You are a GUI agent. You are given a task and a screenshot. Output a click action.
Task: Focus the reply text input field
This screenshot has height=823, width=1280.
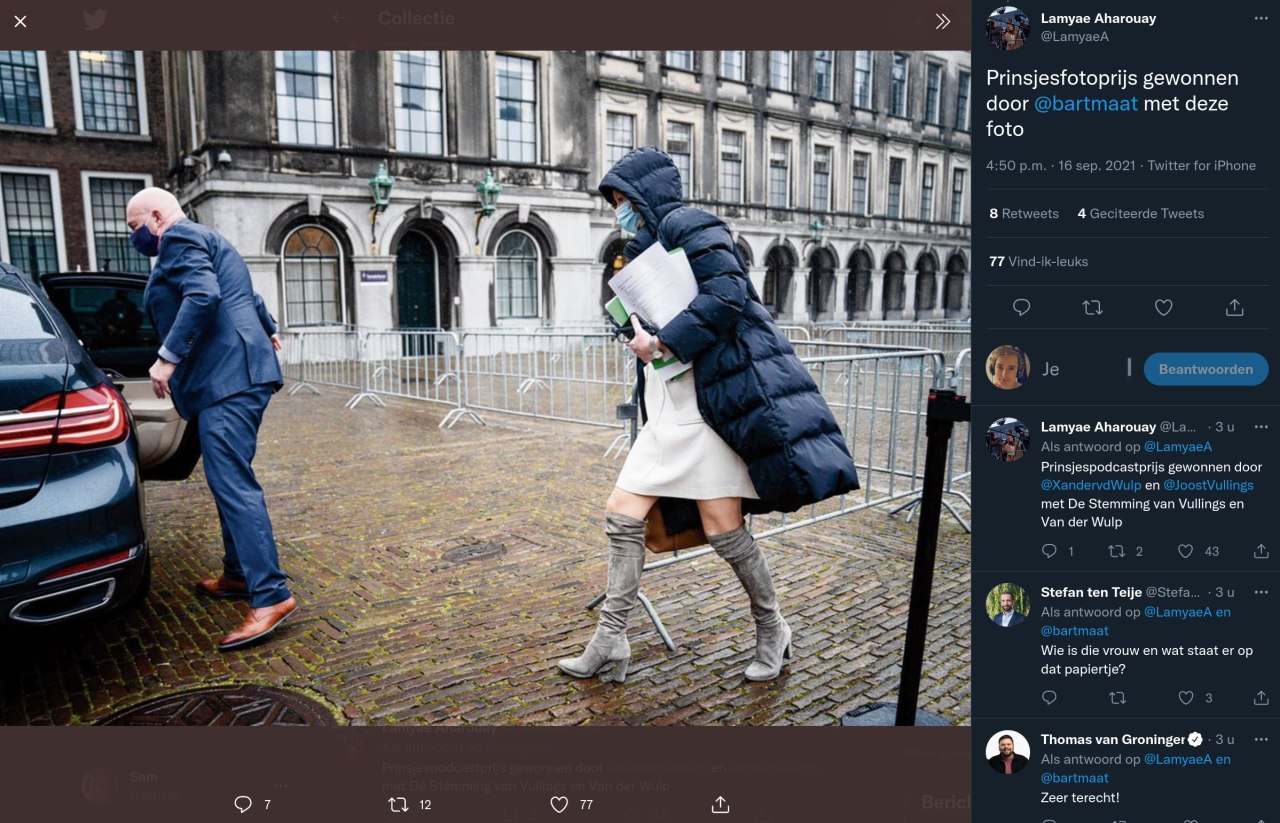[1085, 369]
